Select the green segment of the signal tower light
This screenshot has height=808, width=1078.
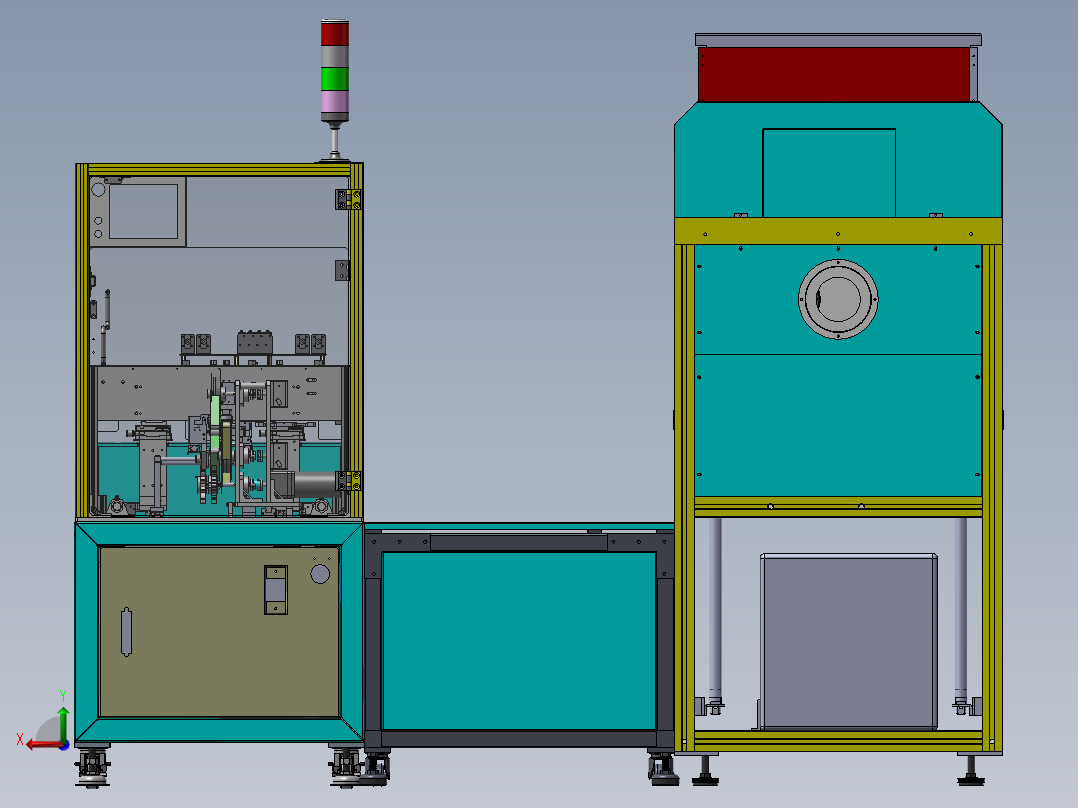click(x=335, y=78)
